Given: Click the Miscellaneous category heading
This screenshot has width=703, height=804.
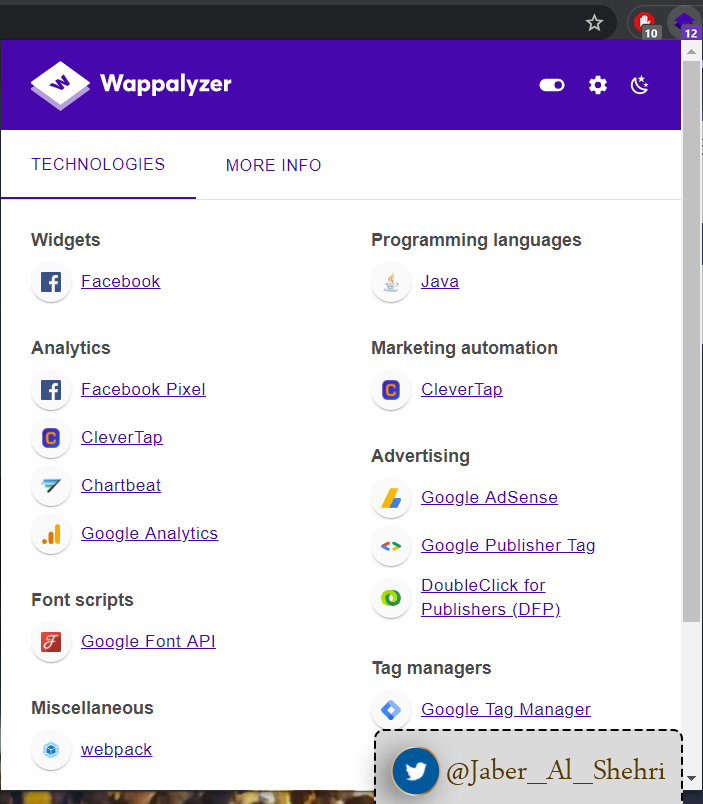Looking at the screenshot, I should [x=92, y=708].
